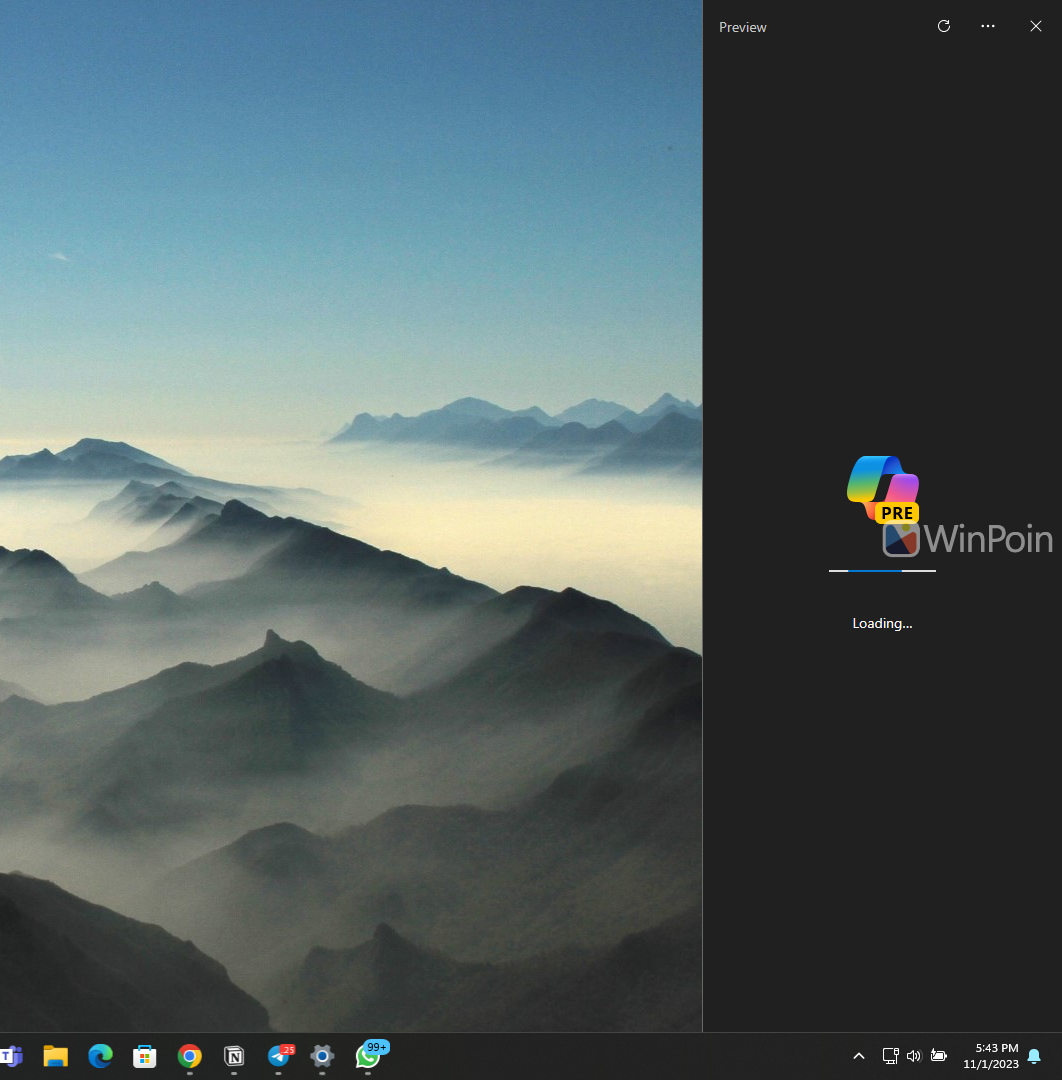Open the three-dot more options menu
The width and height of the screenshot is (1062, 1080).
pos(988,27)
